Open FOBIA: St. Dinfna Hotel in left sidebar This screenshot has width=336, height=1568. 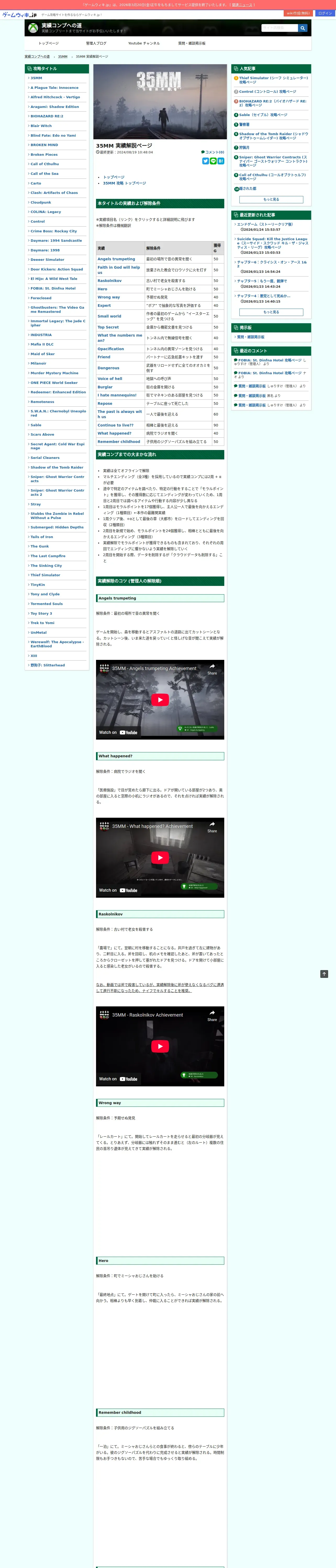tap(53, 289)
